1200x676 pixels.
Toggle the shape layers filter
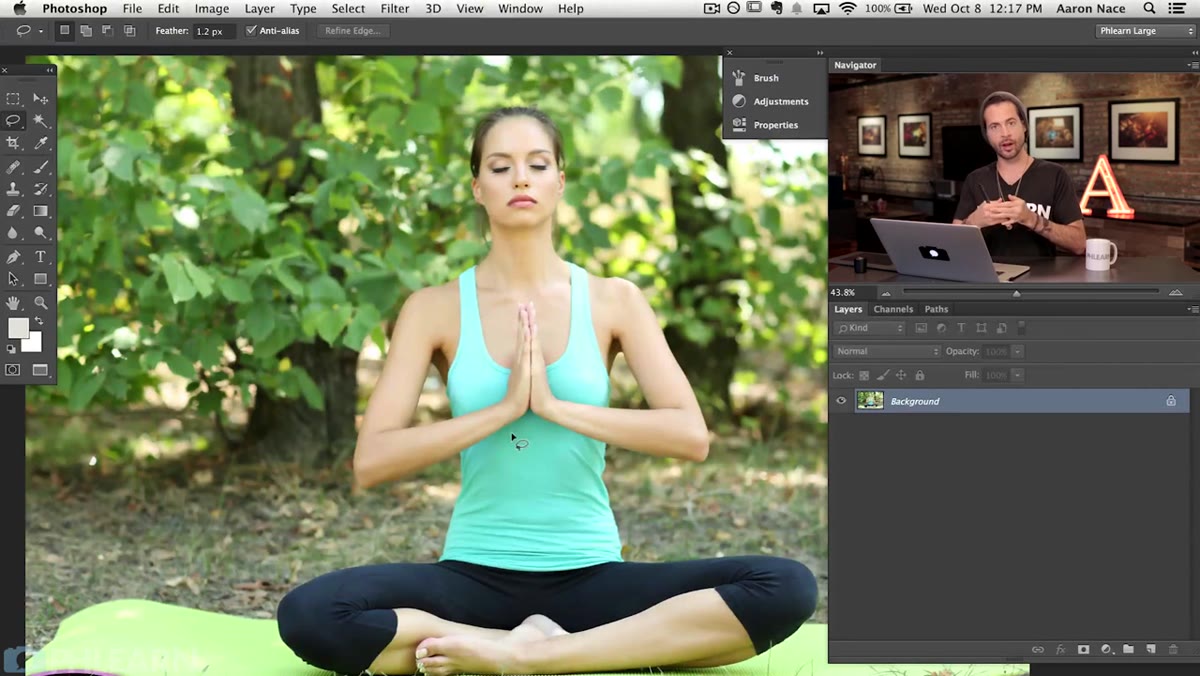pyautogui.click(x=981, y=328)
